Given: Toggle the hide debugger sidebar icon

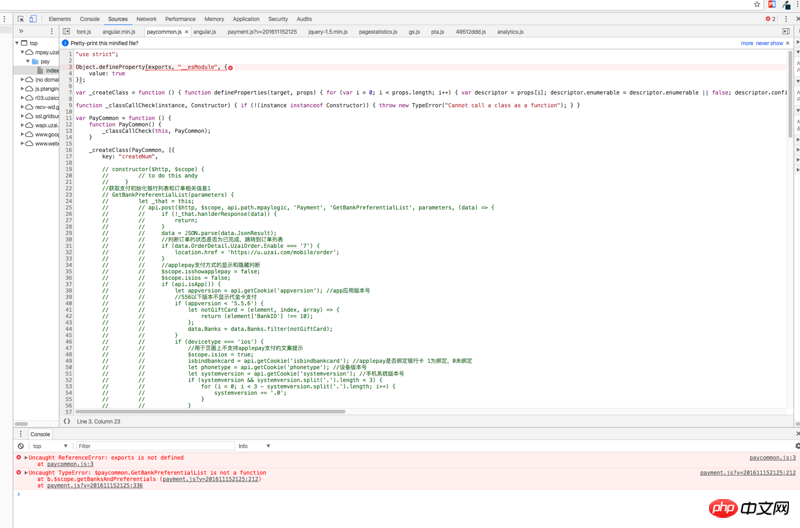Looking at the screenshot, I should point(786,32).
